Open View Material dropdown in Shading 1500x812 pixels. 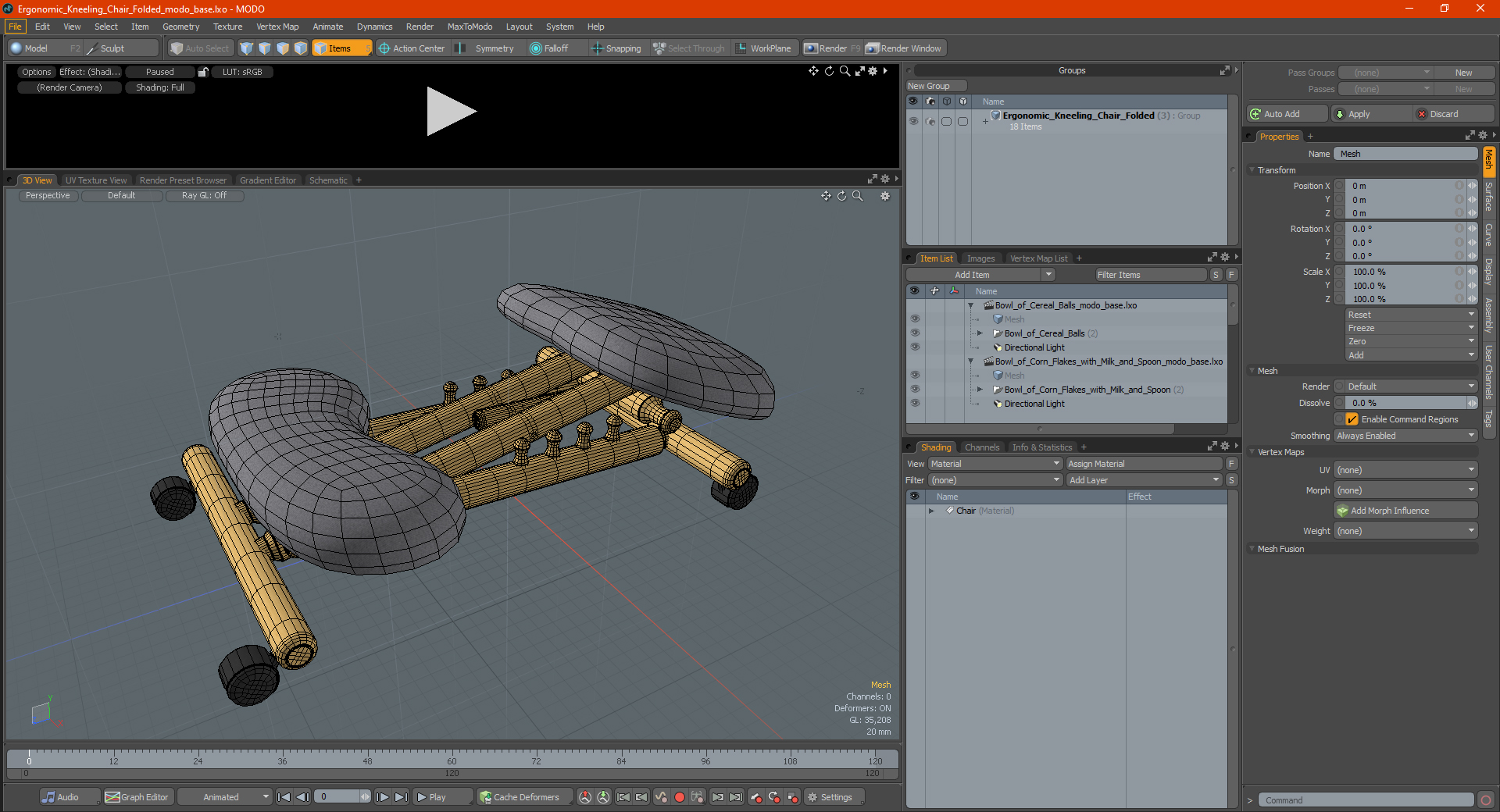pos(995,464)
